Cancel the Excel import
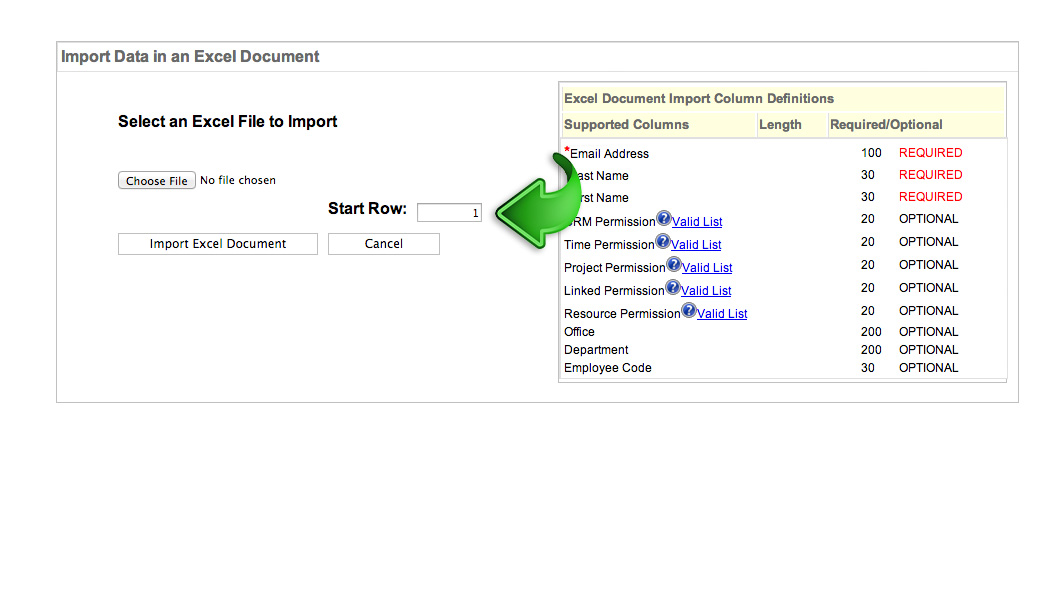This screenshot has width=1052, height=599. click(384, 244)
